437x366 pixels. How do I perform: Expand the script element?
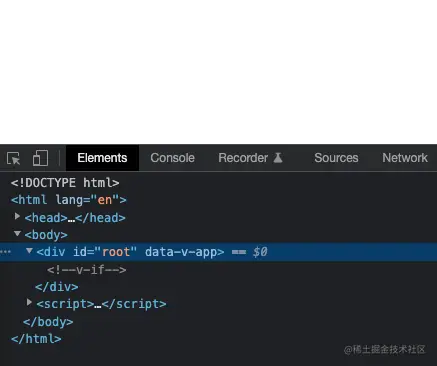[x=29, y=302]
